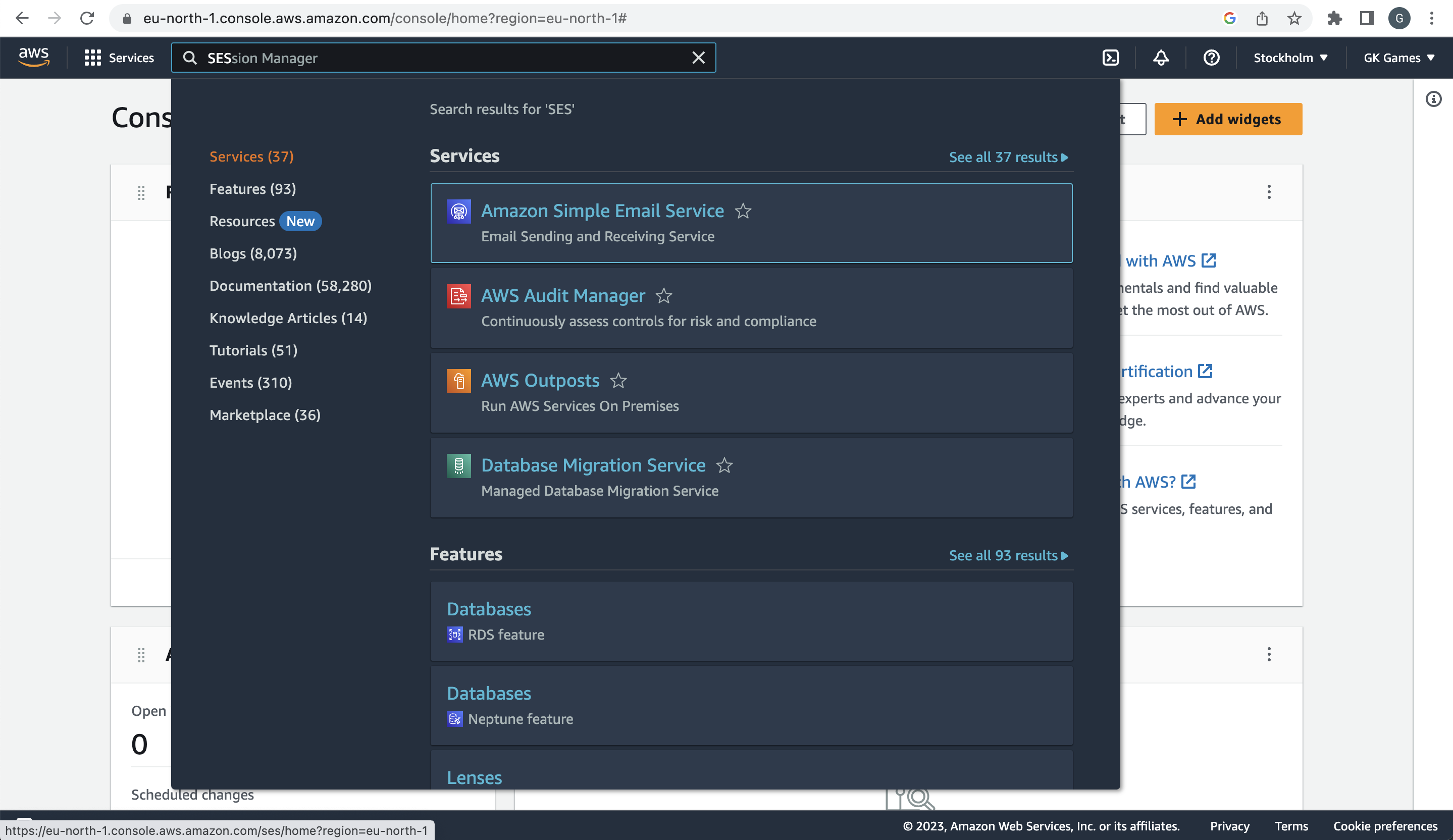Share this page via the share icon

click(1262, 19)
